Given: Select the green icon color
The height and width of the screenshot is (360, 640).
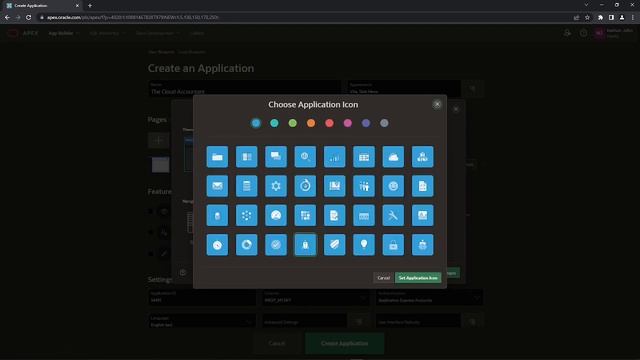Looking at the screenshot, I should tap(293, 123).
